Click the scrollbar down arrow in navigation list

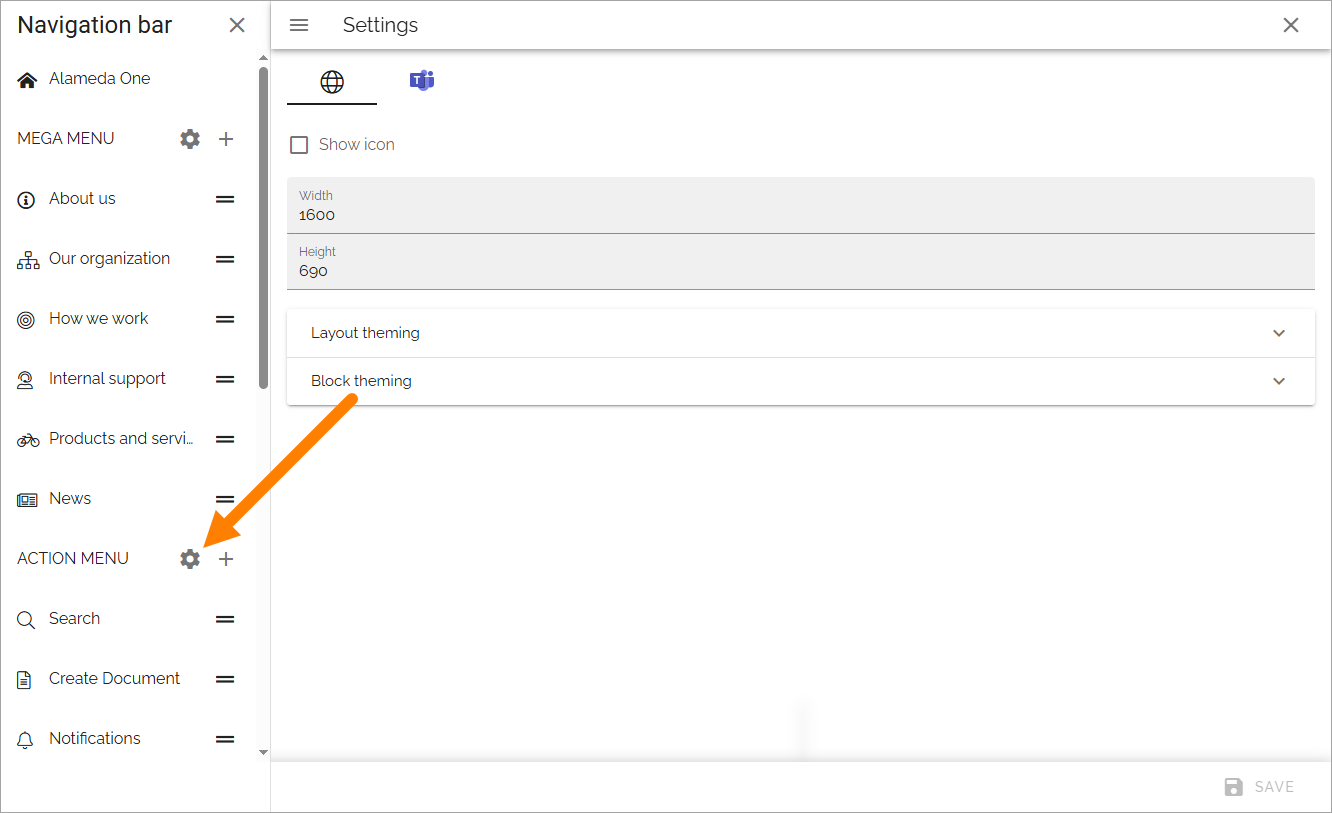[x=263, y=752]
